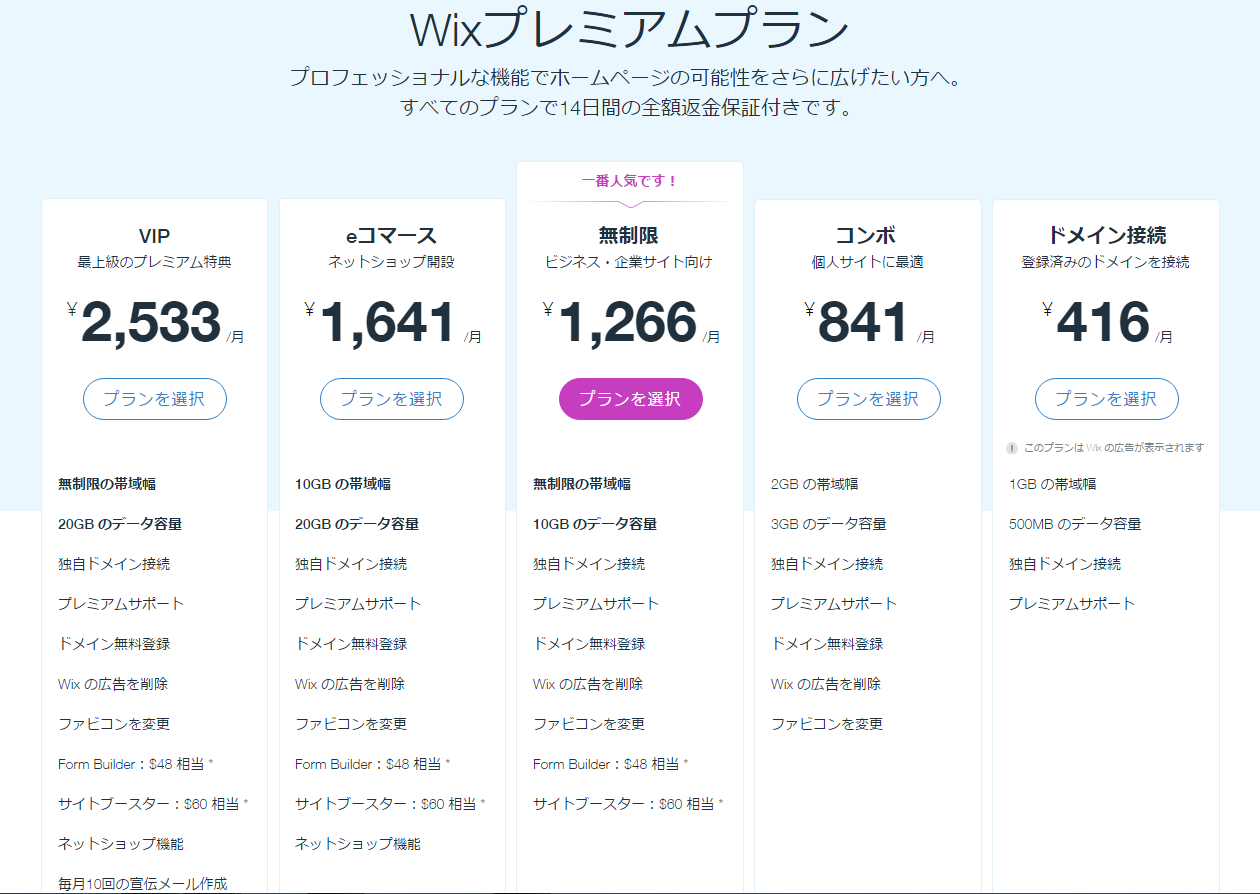This screenshot has width=1260, height=894.
Task: Click ファビコンを変更 in 無制限 column
Action: coord(589,724)
